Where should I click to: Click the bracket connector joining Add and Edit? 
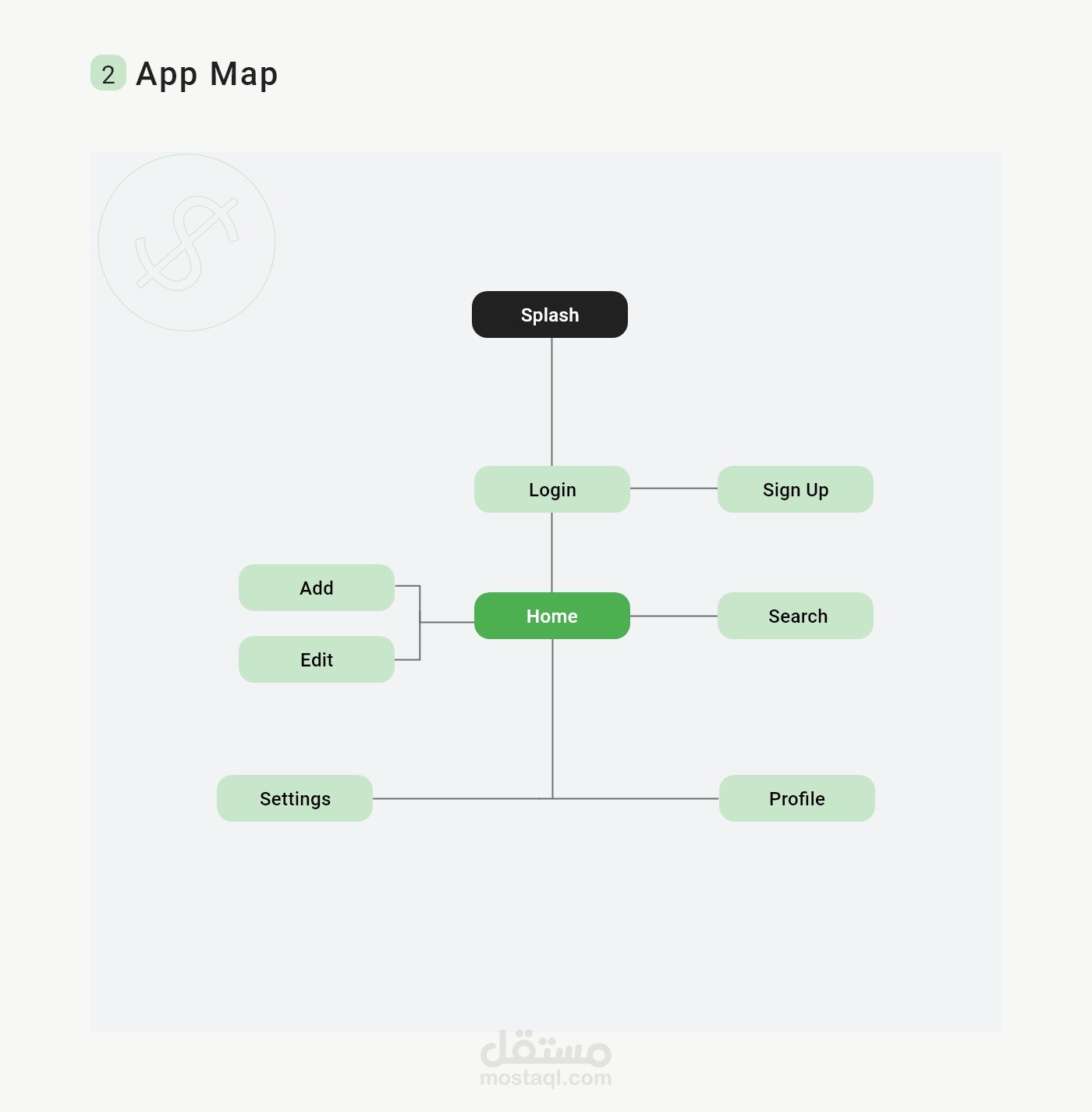[x=420, y=622]
